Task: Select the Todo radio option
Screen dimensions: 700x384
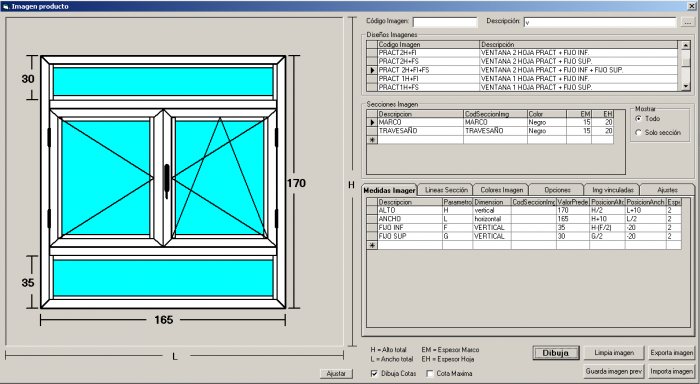Action: (x=638, y=119)
